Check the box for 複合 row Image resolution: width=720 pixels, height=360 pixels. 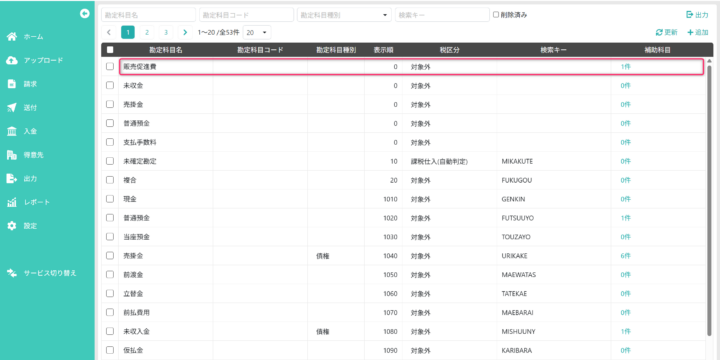[110, 180]
